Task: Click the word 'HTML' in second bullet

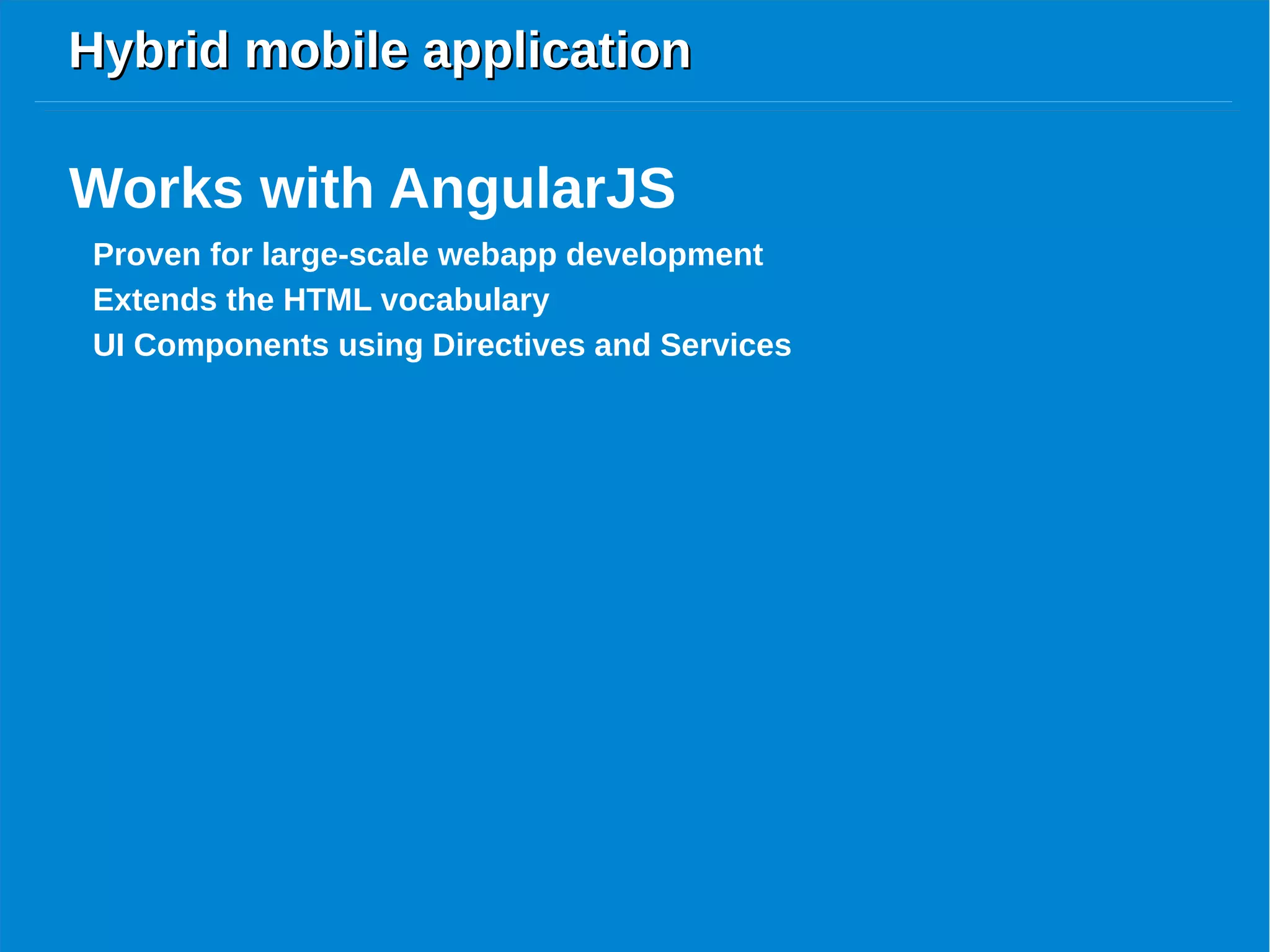Action: tap(327, 300)
